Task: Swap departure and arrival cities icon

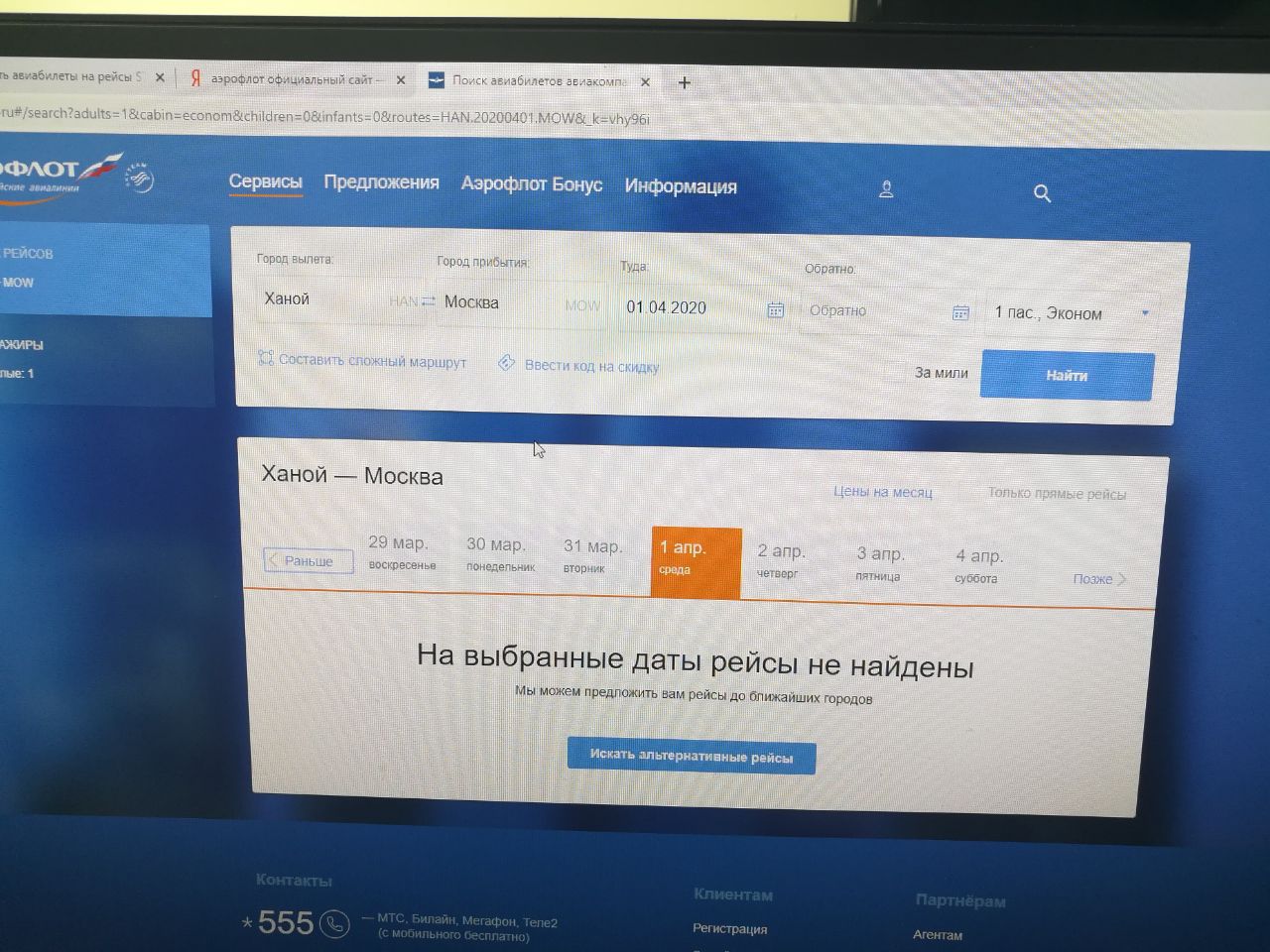Action: 429,300
